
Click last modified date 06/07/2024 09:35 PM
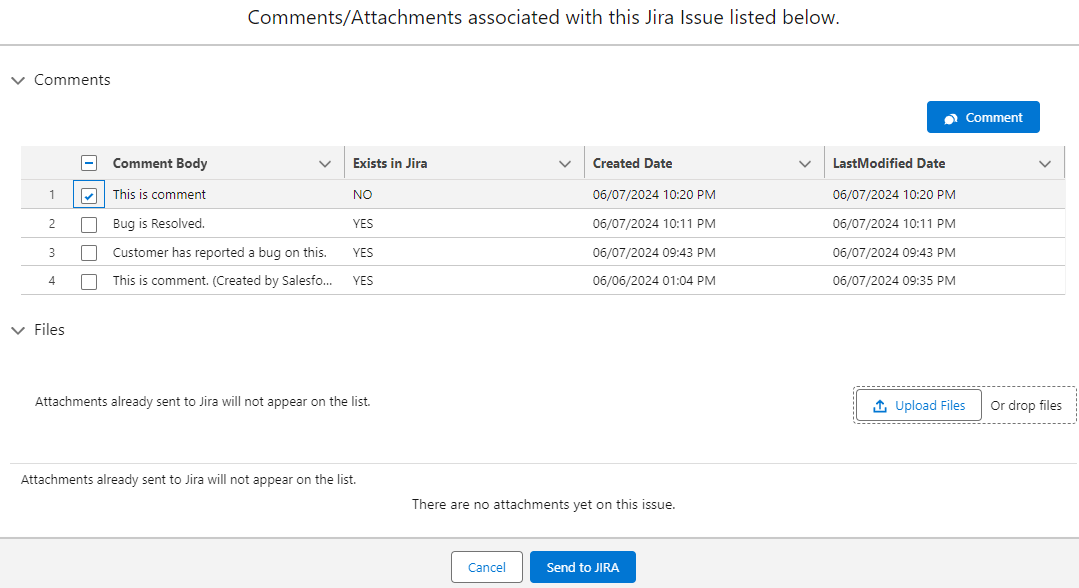[x=894, y=281]
